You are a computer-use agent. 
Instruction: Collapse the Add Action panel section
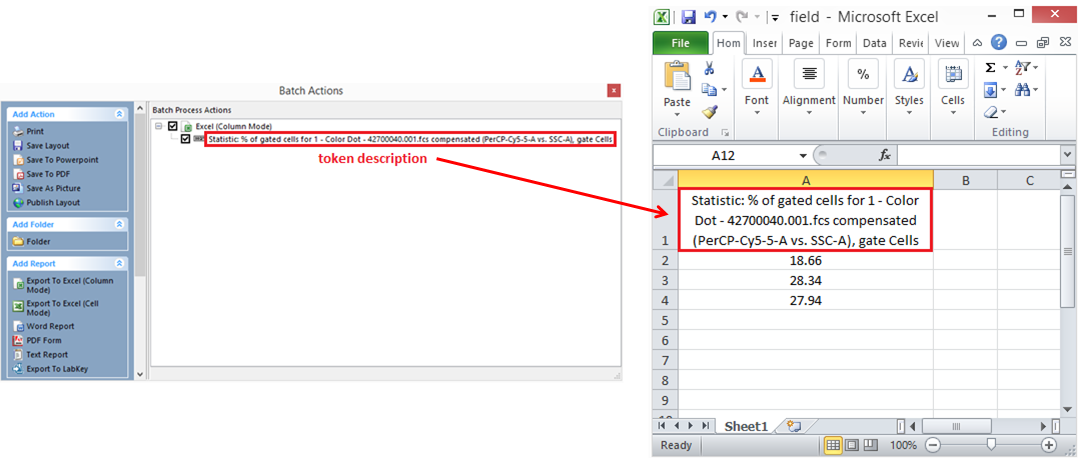pyautogui.click(x=120, y=114)
